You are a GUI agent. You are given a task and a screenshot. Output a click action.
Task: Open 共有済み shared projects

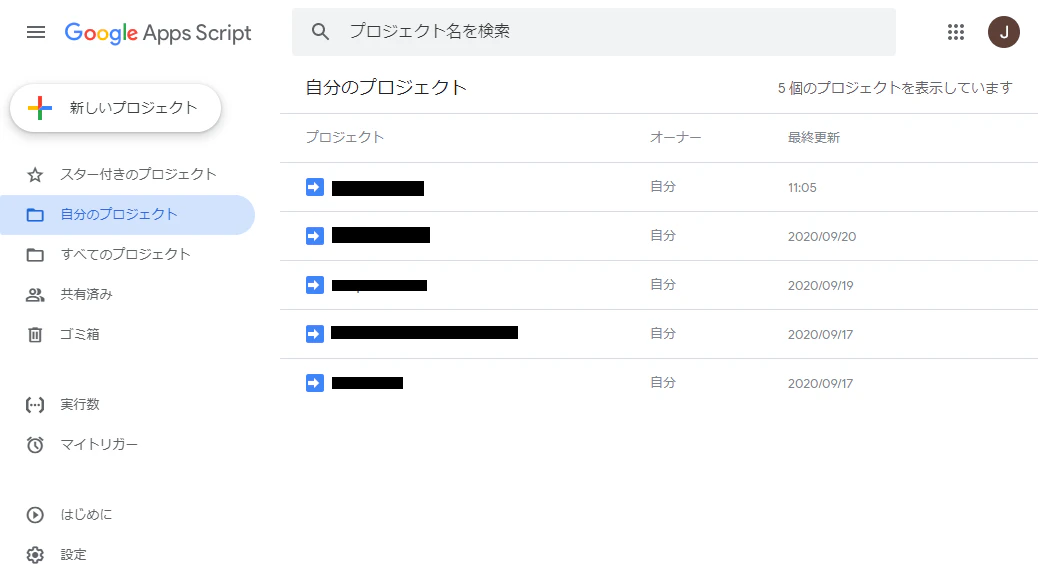tap(127, 294)
